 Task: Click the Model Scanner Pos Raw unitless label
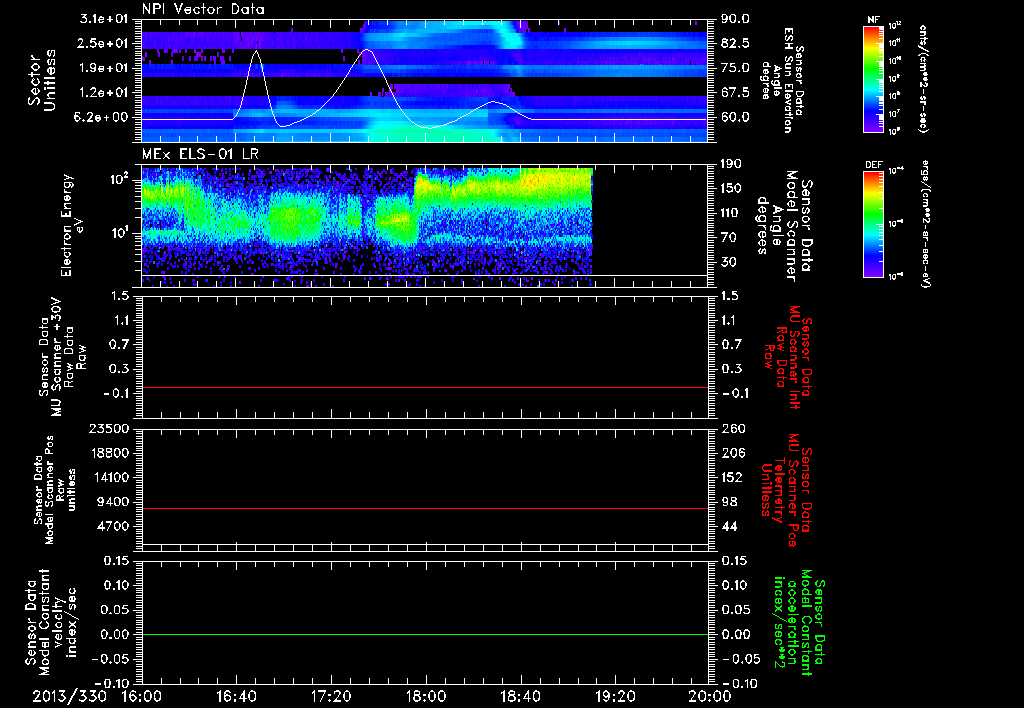coord(56,490)
